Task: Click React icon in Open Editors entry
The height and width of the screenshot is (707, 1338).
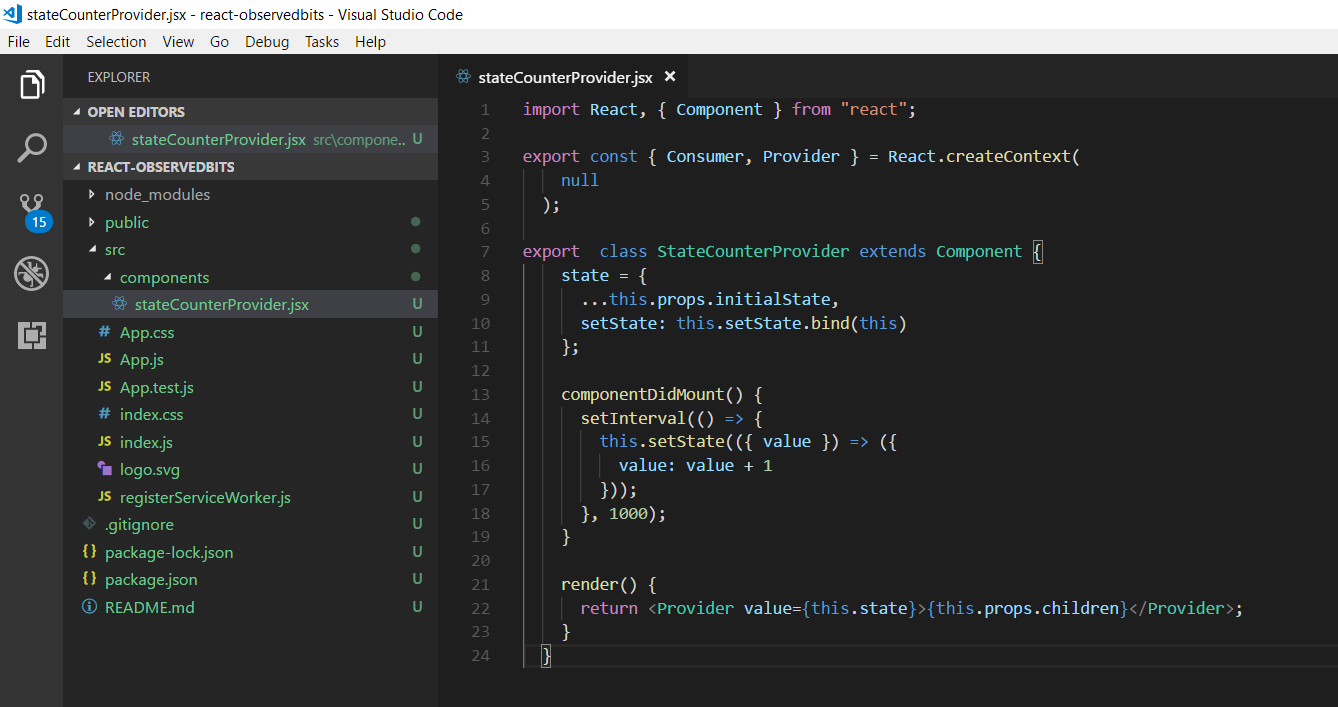Action: tap(117, 139)
